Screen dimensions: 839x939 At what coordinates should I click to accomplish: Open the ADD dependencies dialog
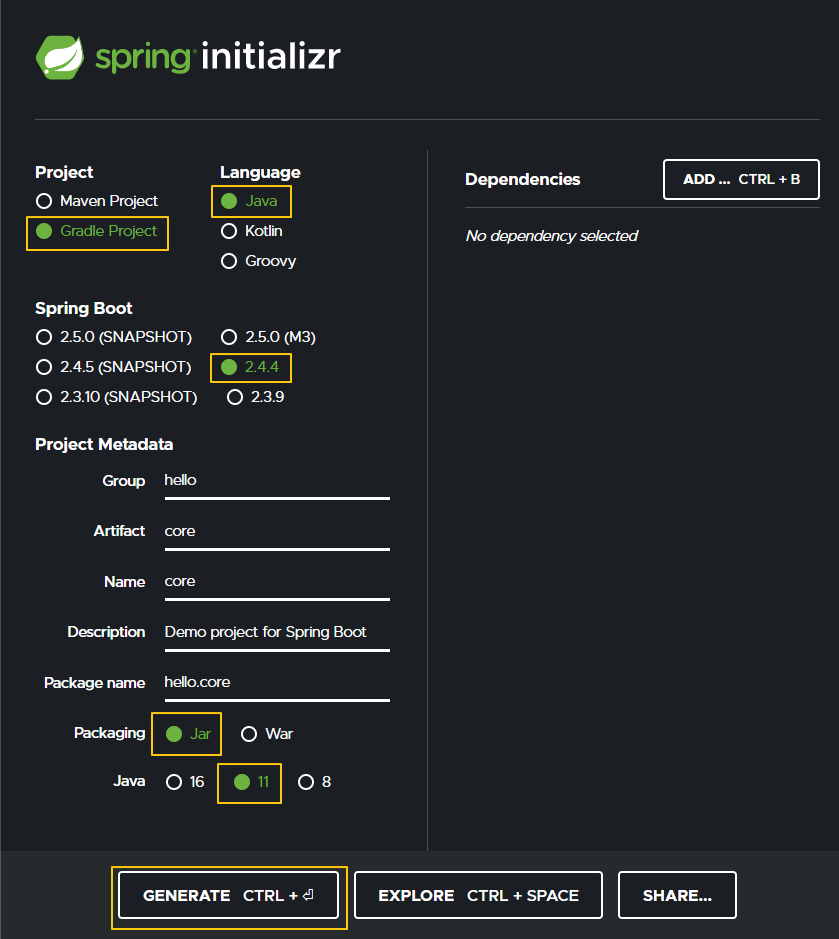(741, 179)
